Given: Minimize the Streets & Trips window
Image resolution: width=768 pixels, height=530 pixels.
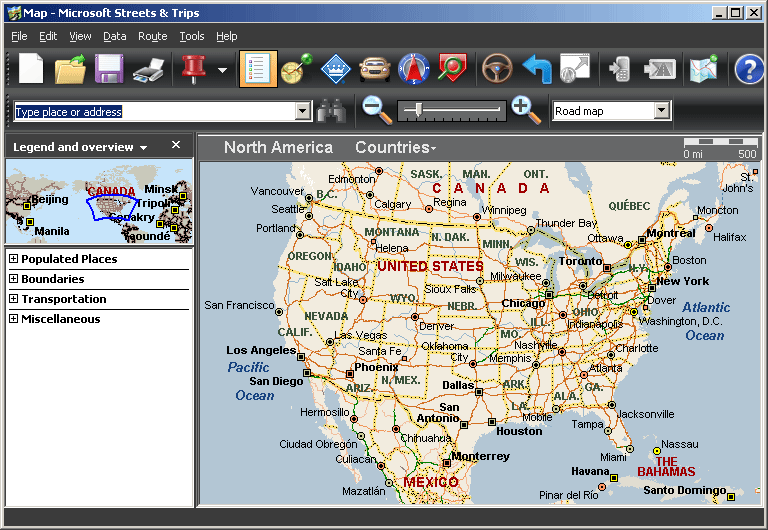Looking at the screenshot, I should 719,13.
